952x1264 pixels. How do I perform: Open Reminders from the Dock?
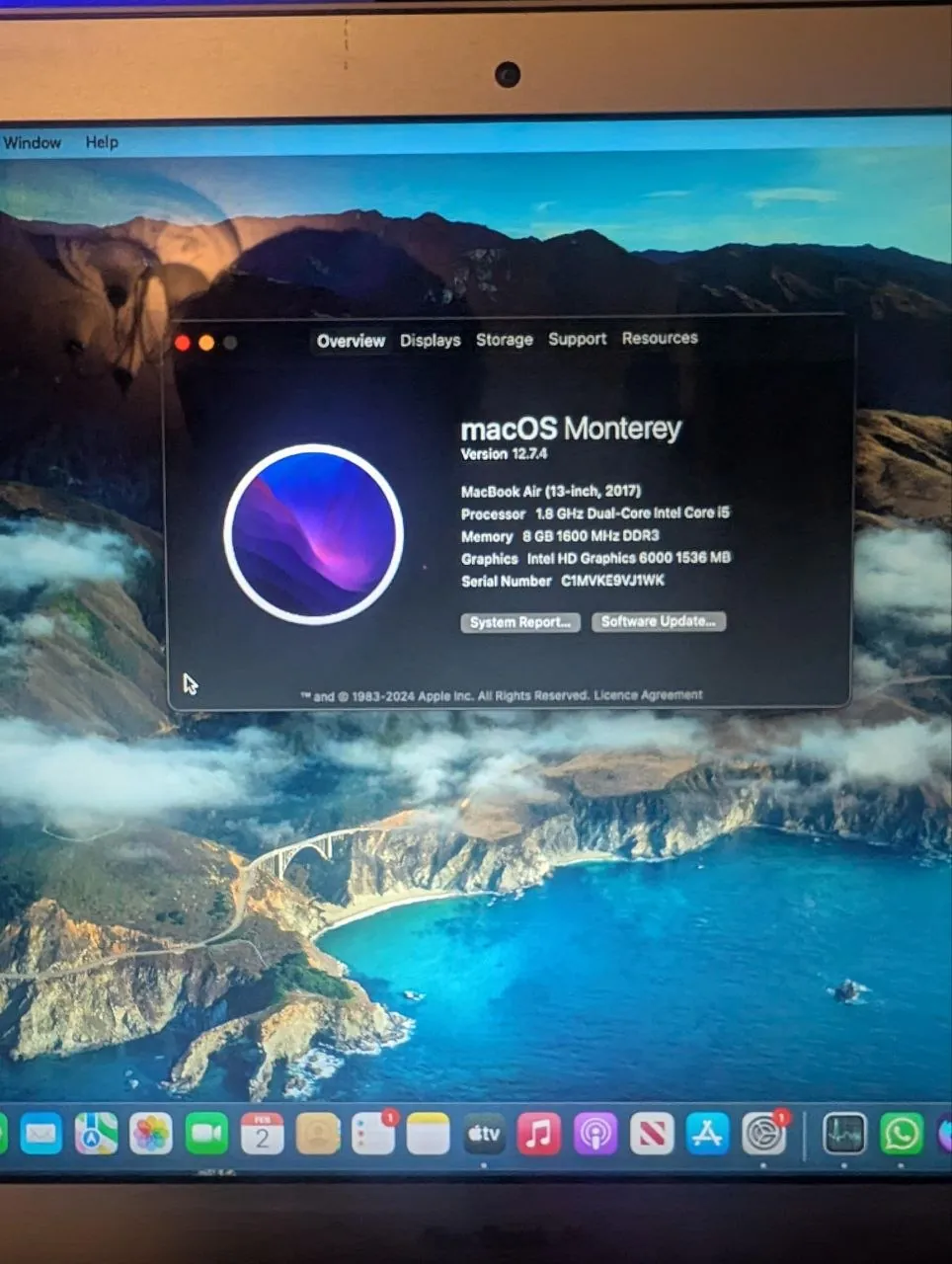point(373,1135)
